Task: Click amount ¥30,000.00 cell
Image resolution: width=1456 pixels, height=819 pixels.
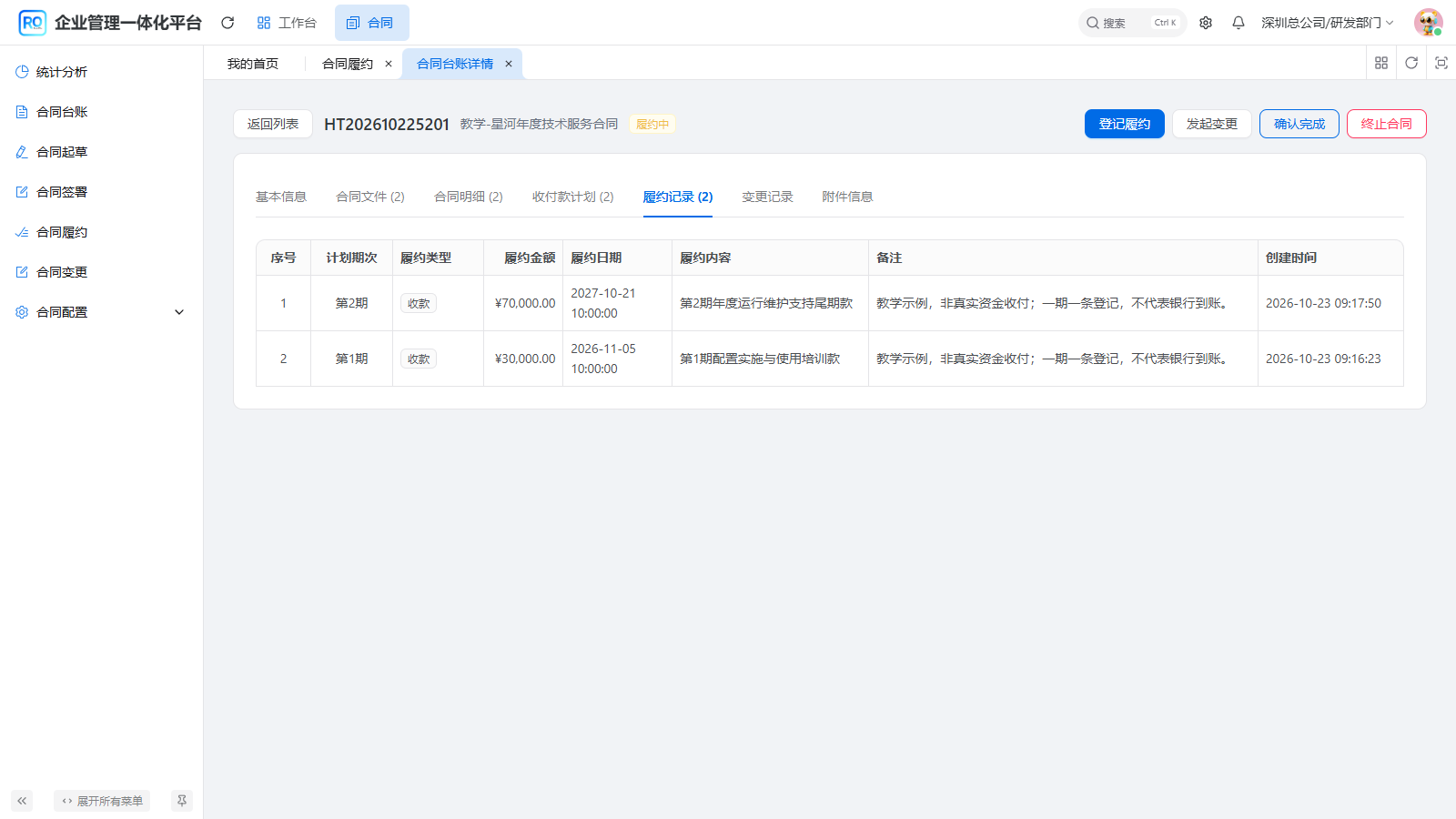Action: [x=525, y=359]
